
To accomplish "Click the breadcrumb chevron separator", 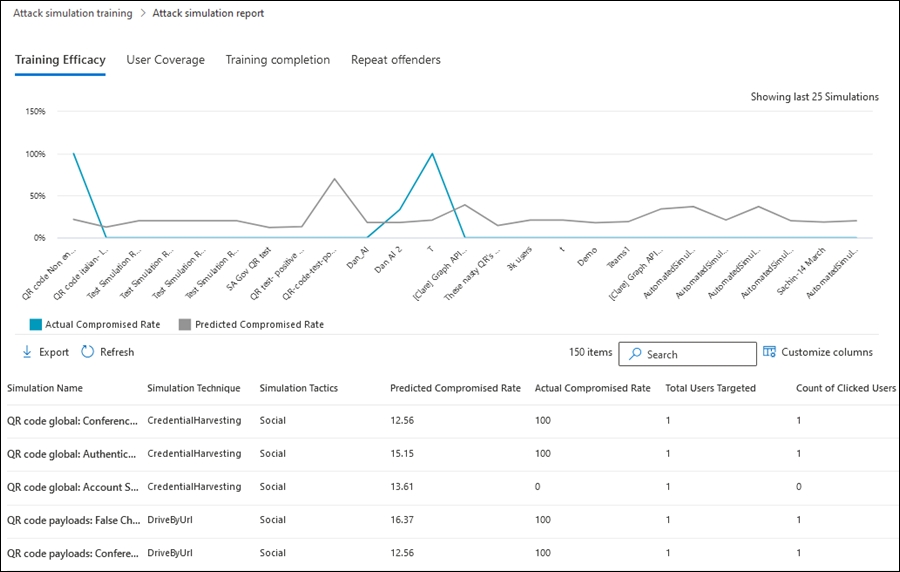I will pyautogui.click(x=143, y=13).
